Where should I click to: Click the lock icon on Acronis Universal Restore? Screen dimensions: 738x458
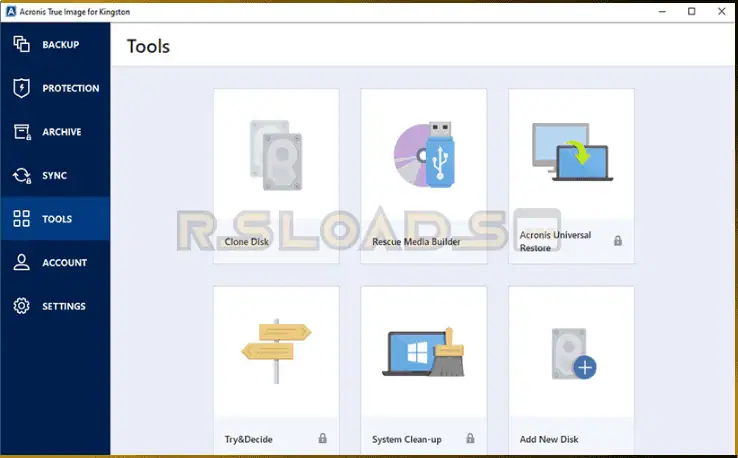point(618,241)
